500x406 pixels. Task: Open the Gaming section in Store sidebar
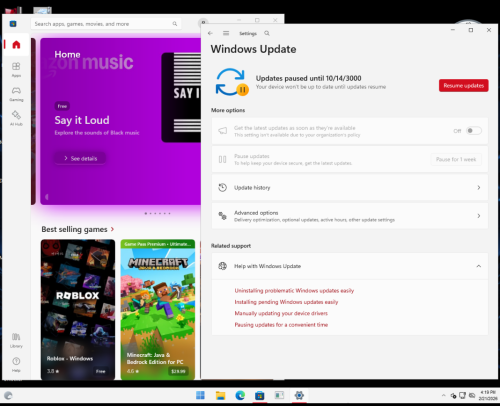pyautogui.click(x=16, y=94)
